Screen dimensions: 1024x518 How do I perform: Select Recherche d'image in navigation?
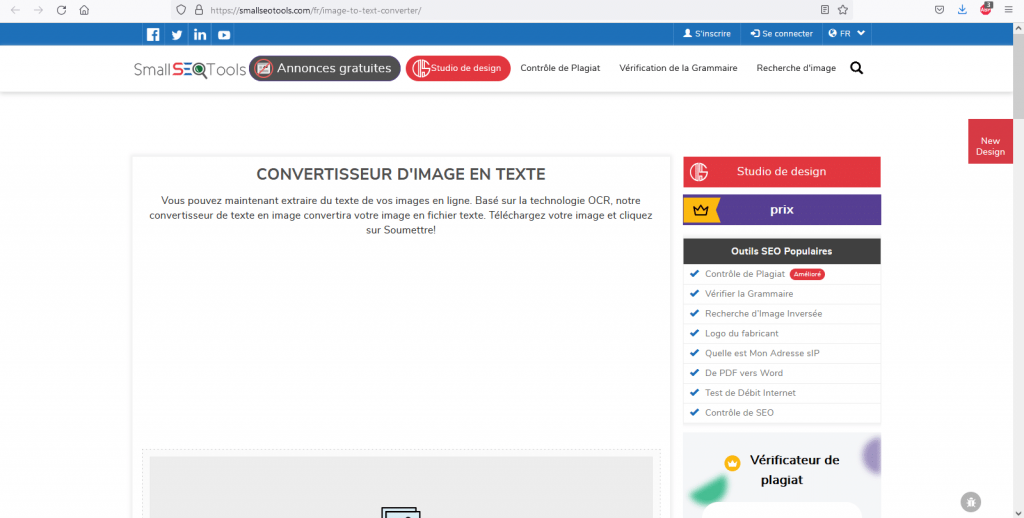pos(796,68)
